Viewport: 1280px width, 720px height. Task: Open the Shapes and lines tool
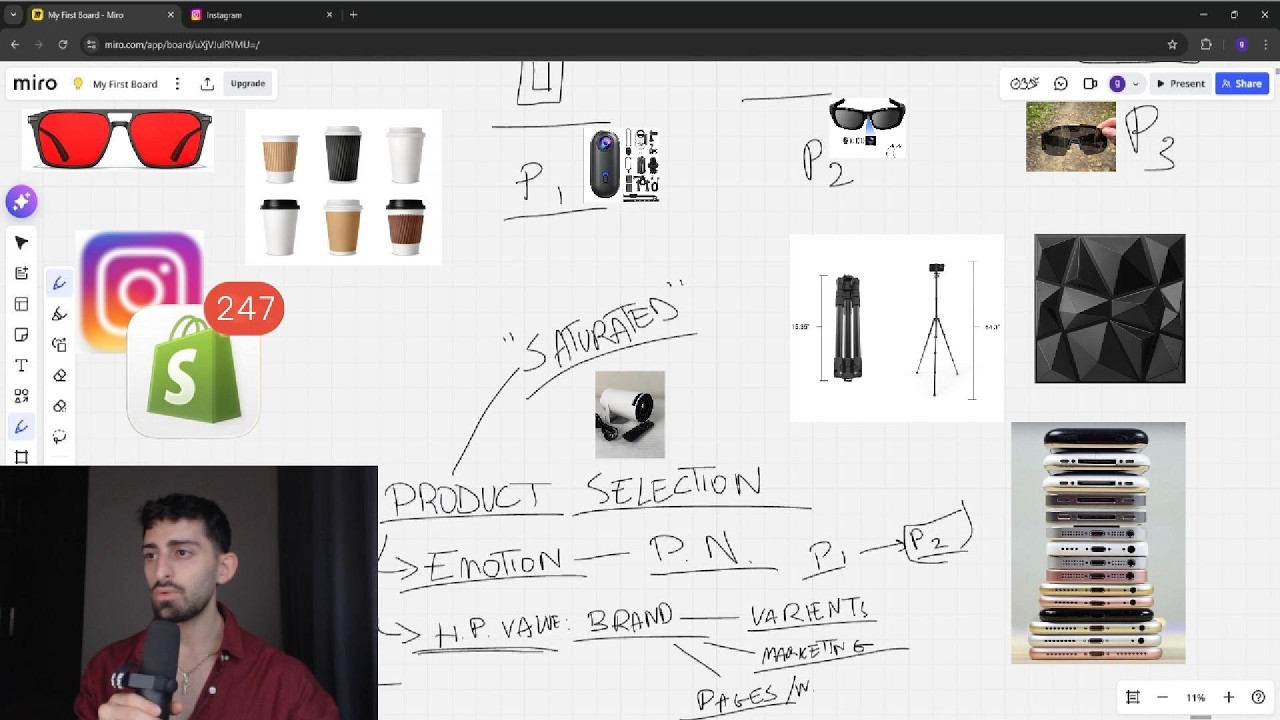[x=21, y=396]
